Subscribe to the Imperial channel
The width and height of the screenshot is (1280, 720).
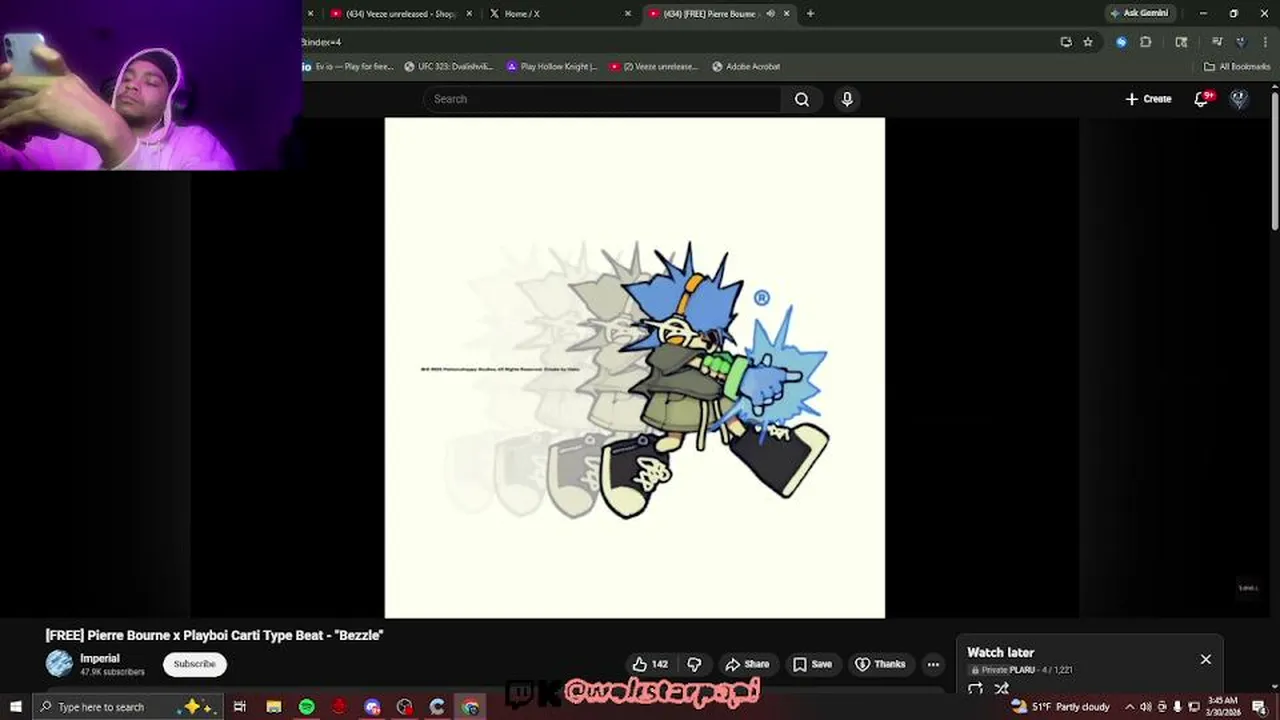pos(195,664)
